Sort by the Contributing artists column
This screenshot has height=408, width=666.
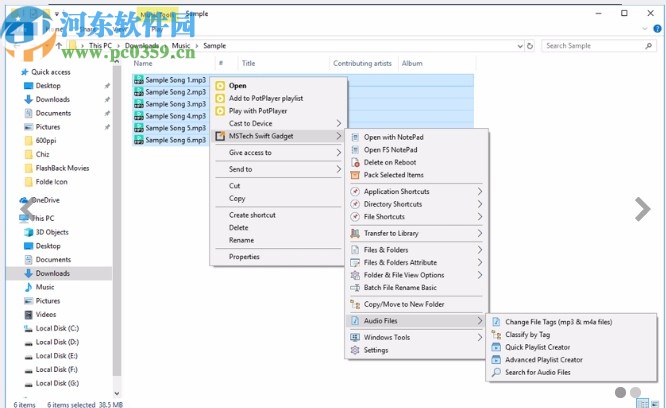[363, 63]
